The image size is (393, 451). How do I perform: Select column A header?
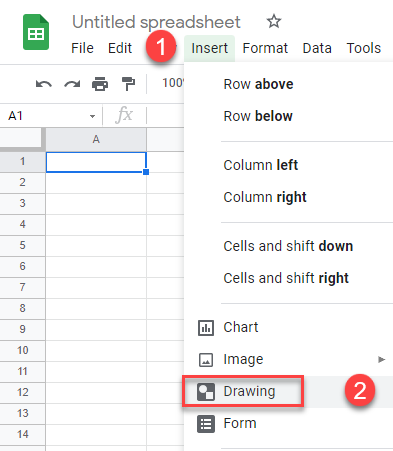(x=96, y=139)
